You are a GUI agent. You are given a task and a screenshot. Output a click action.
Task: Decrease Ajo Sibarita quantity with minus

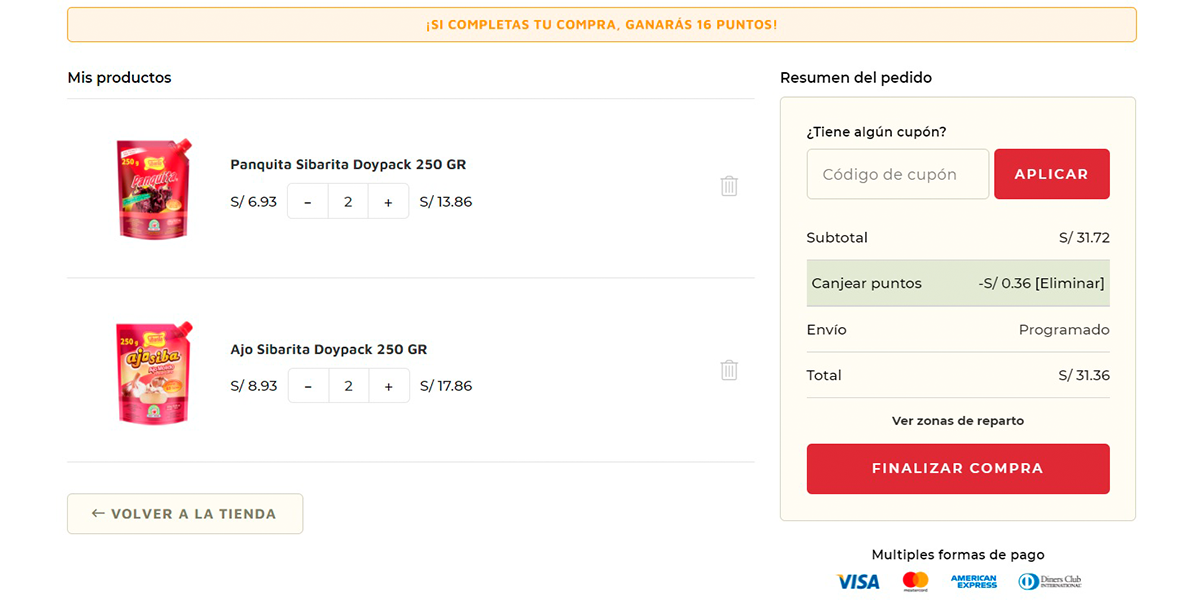pos(308,386)
